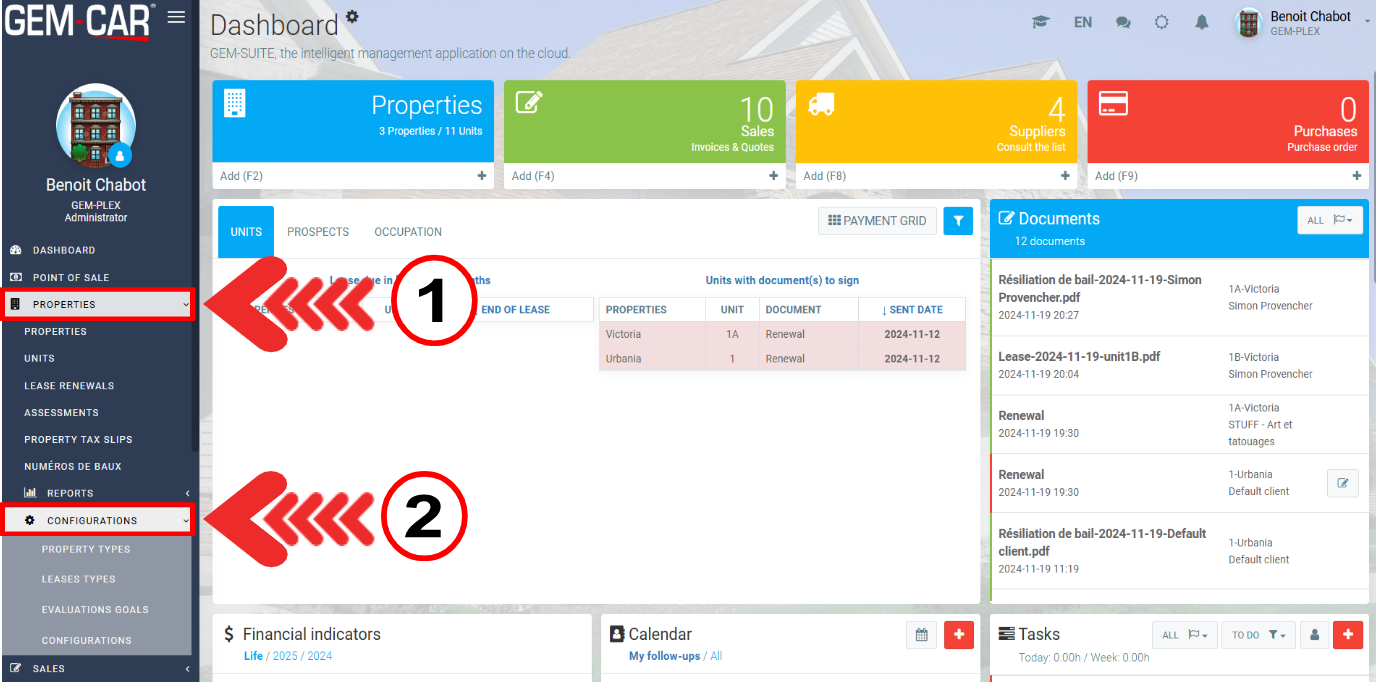Click the dashboard settings gear icon
Viewport: 1376px width, 682px height.
point(352,16)
